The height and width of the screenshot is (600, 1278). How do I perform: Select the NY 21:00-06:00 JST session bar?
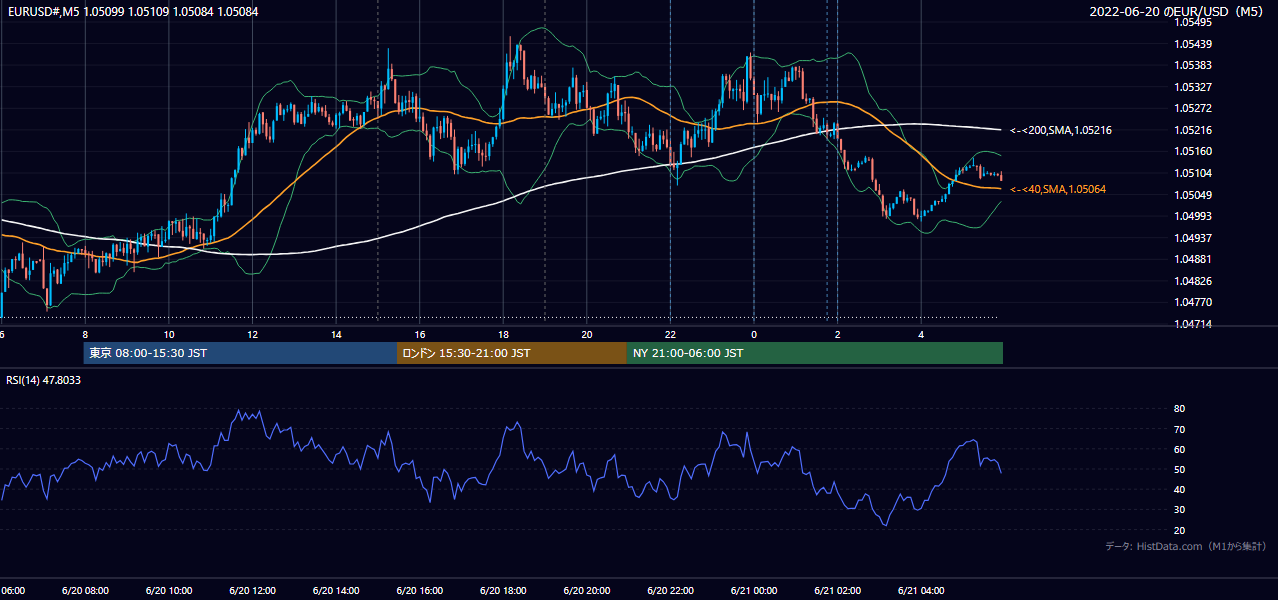point(815,353)
